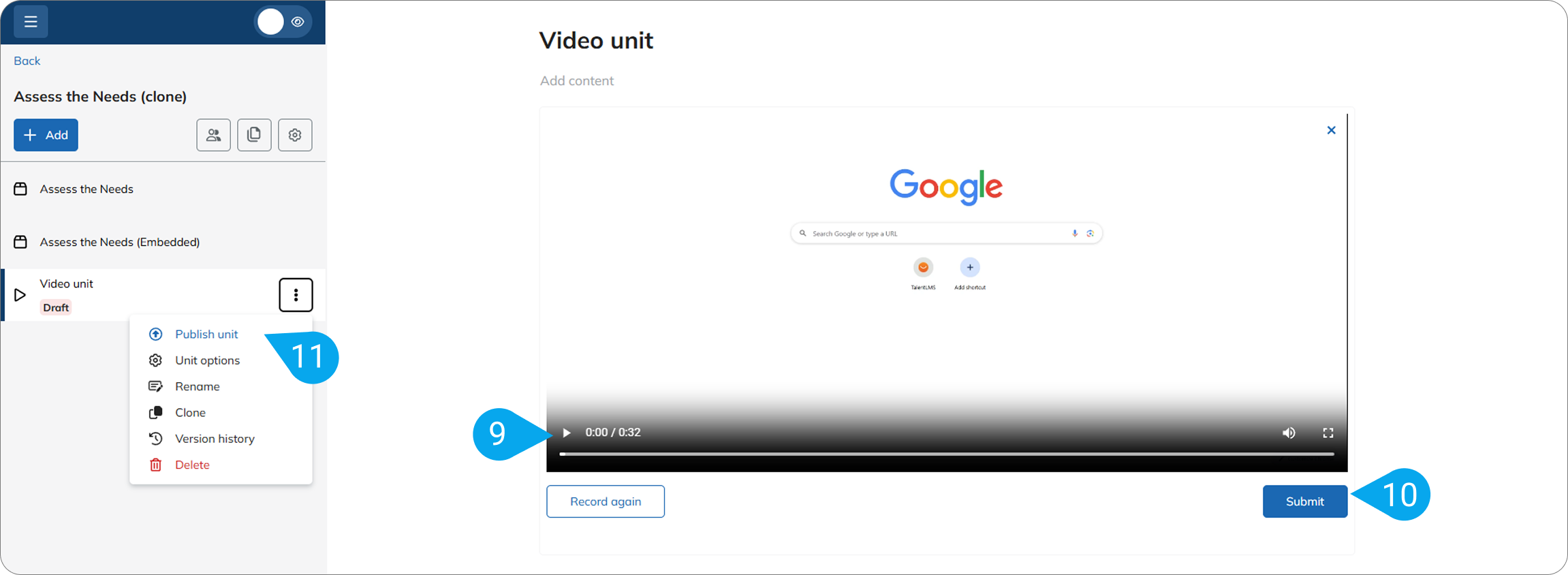Click the Video unit title heading
The image size is (1568, 575).
tap(596, 40)
